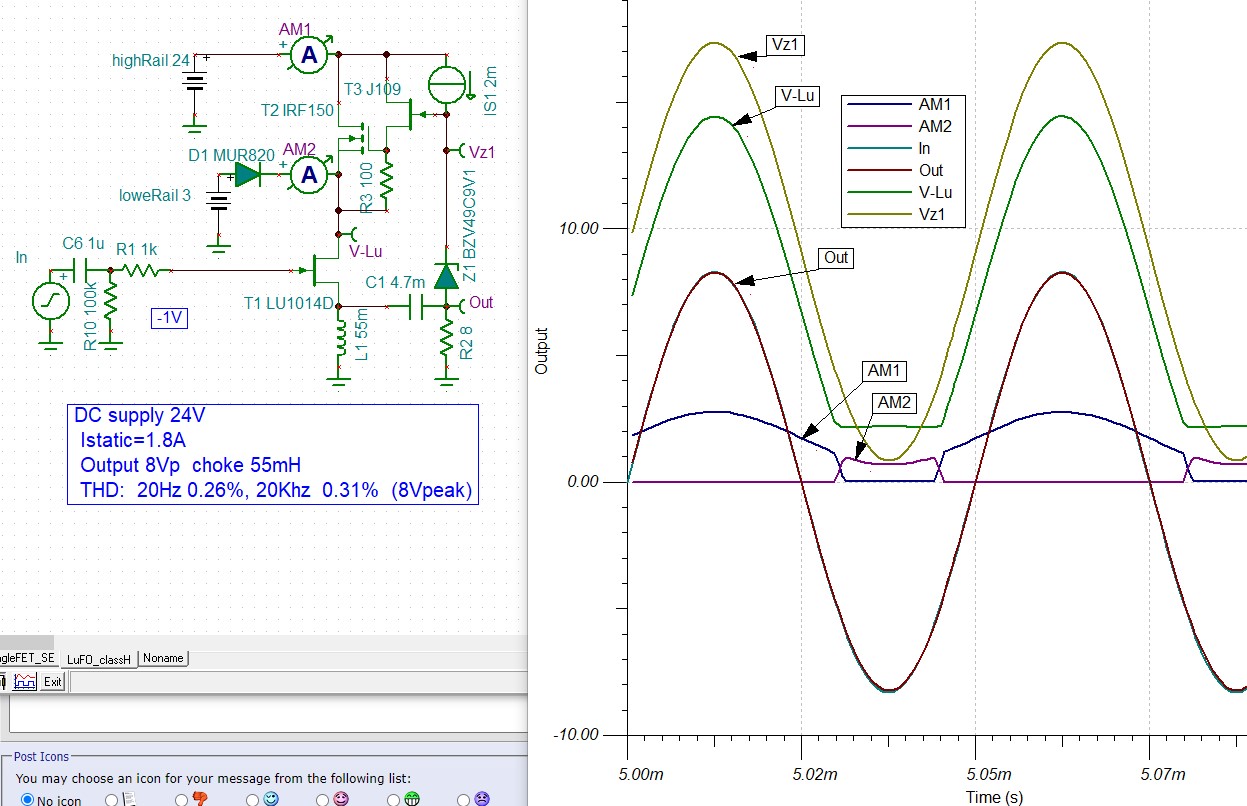
Task: Select the AM1 ammeter symbol in schematic
Action: coord(309,57)
